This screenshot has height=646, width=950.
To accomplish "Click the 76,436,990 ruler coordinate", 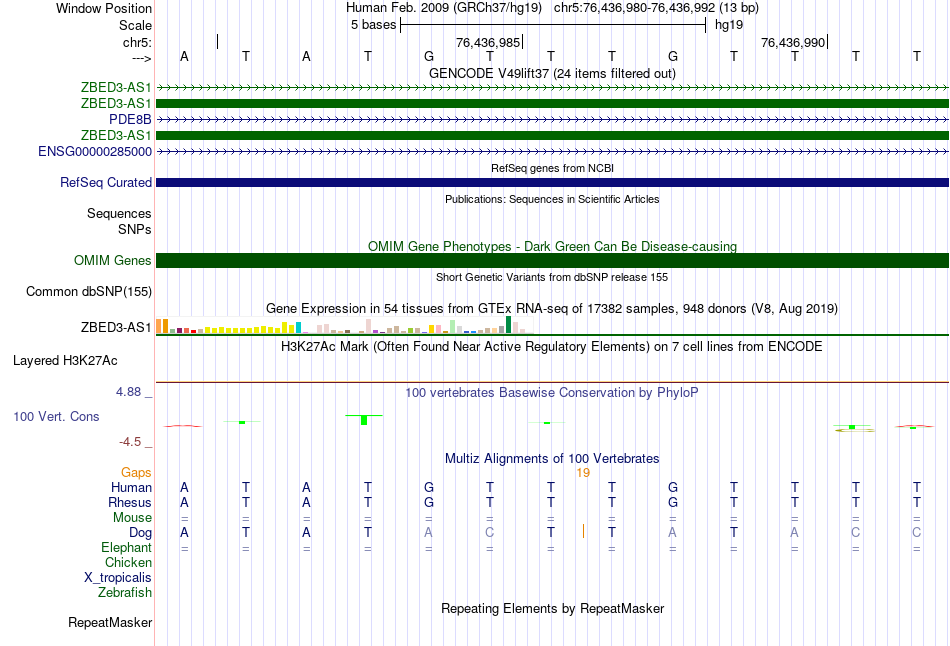I will [793, 42].
